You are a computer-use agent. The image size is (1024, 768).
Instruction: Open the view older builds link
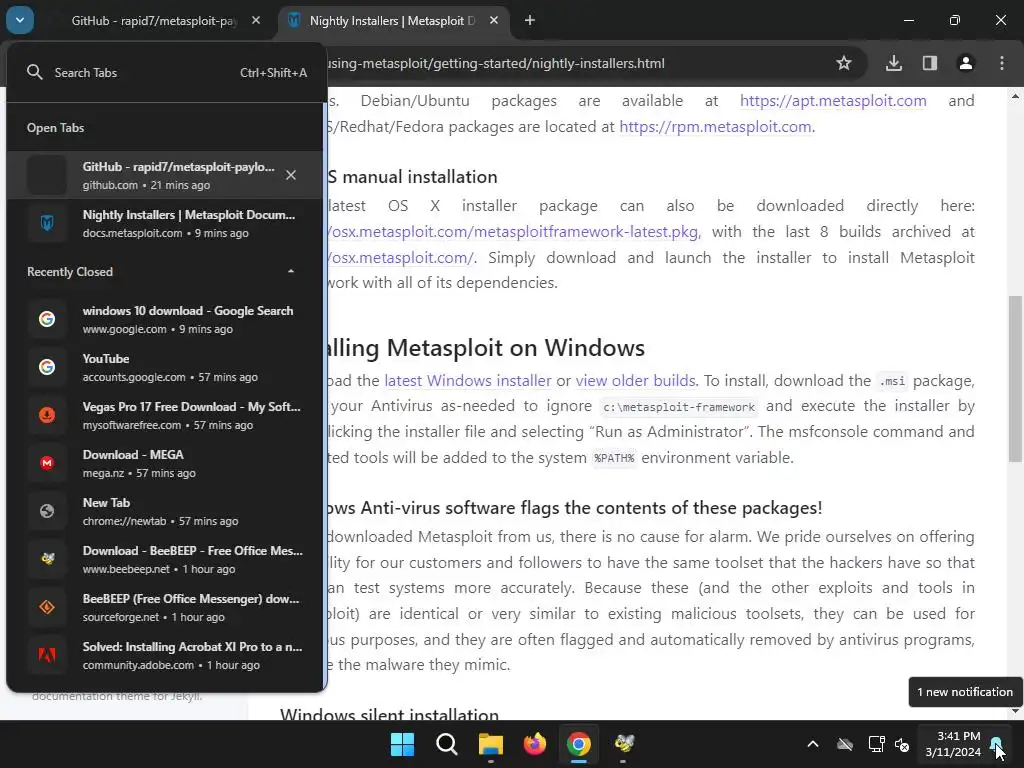[635, 381]
